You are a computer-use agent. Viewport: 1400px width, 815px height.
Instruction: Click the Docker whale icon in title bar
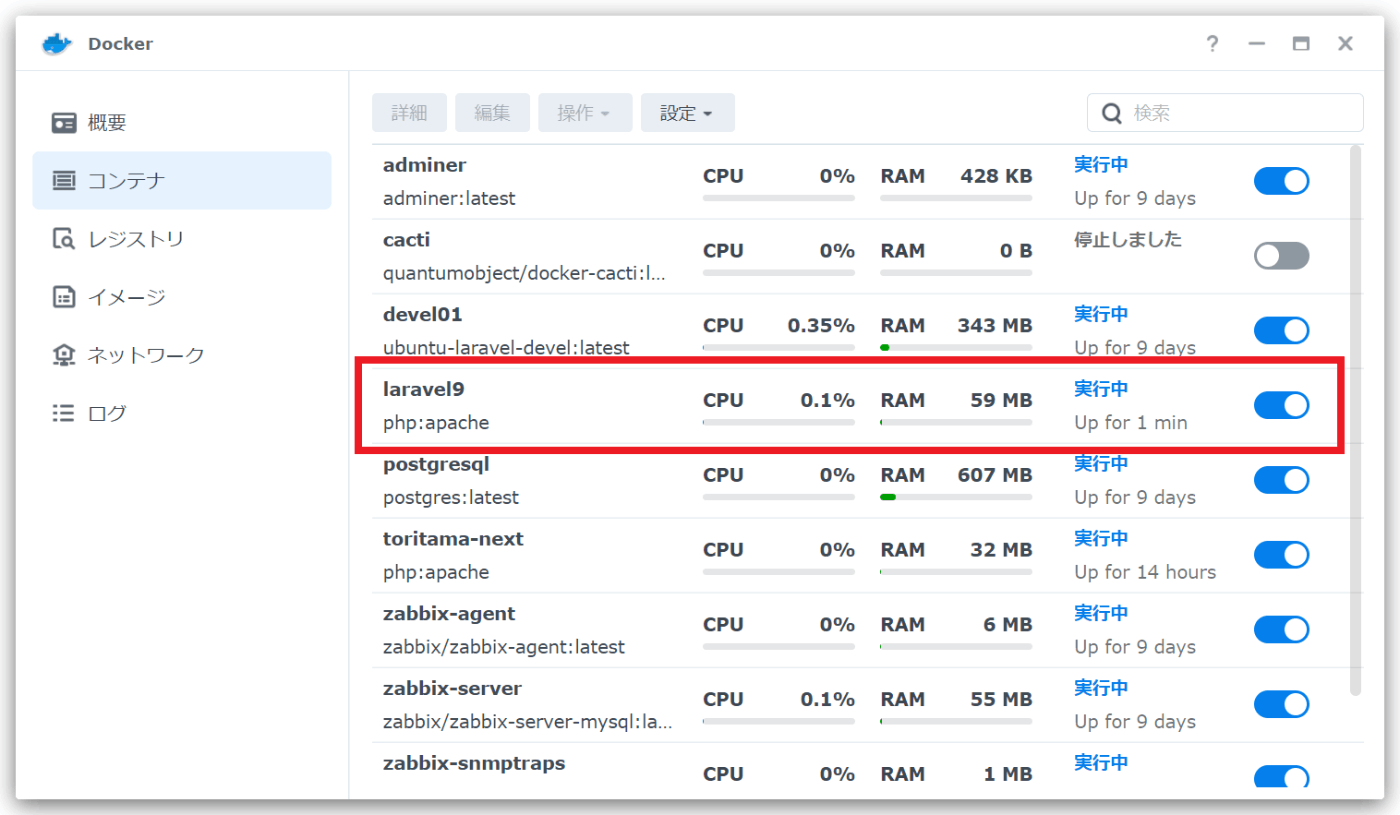tap(57, 44)
